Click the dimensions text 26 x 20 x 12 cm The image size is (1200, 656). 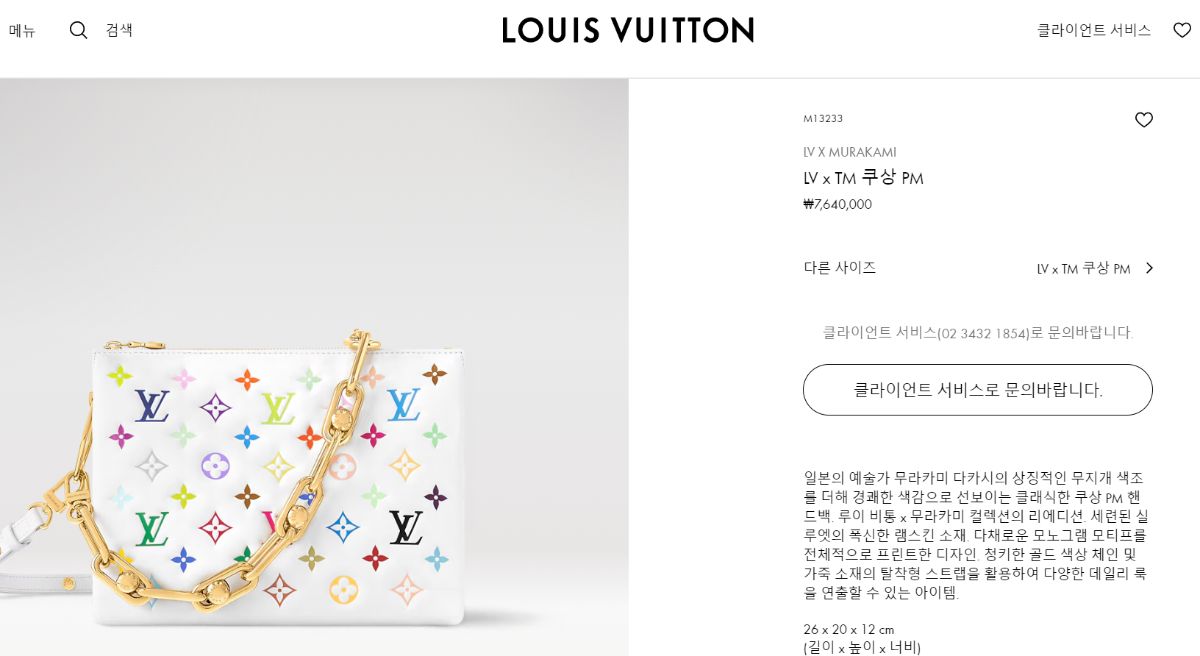point(849,629)
